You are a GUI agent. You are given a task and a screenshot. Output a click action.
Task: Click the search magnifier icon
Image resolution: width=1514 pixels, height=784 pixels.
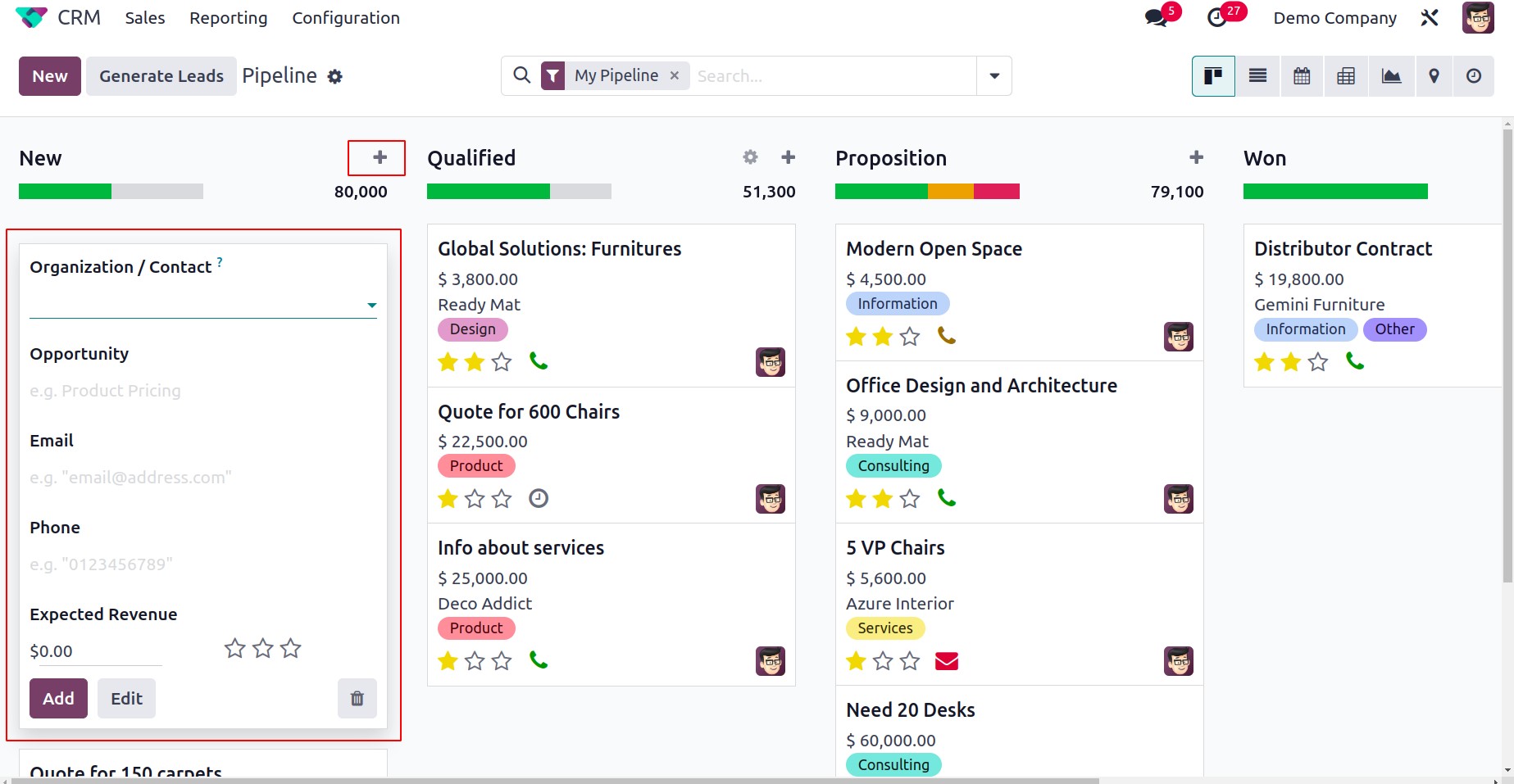pyautogui.click(x=521, y=75)
